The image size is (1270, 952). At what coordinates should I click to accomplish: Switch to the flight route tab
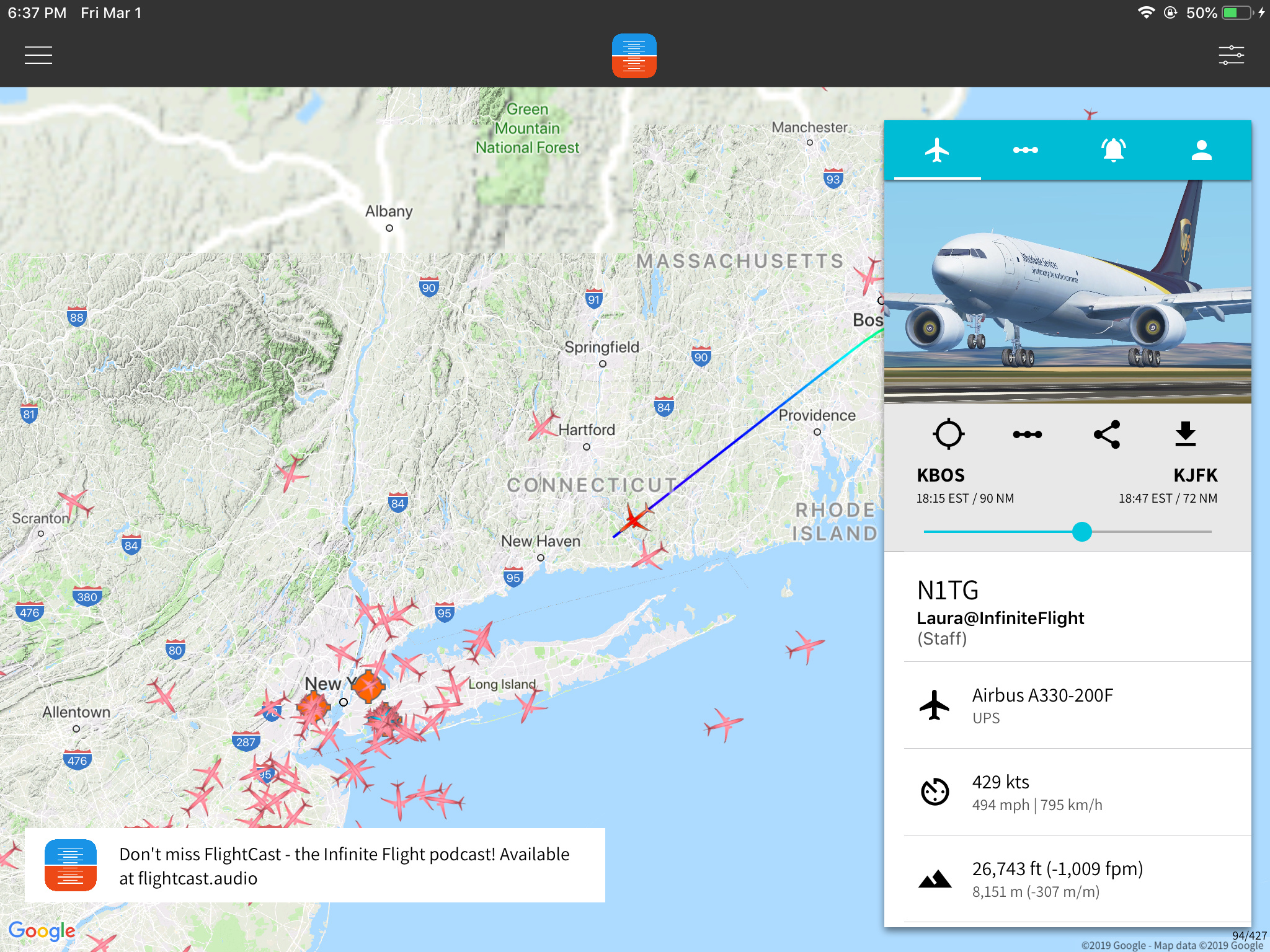(1025, 150)
